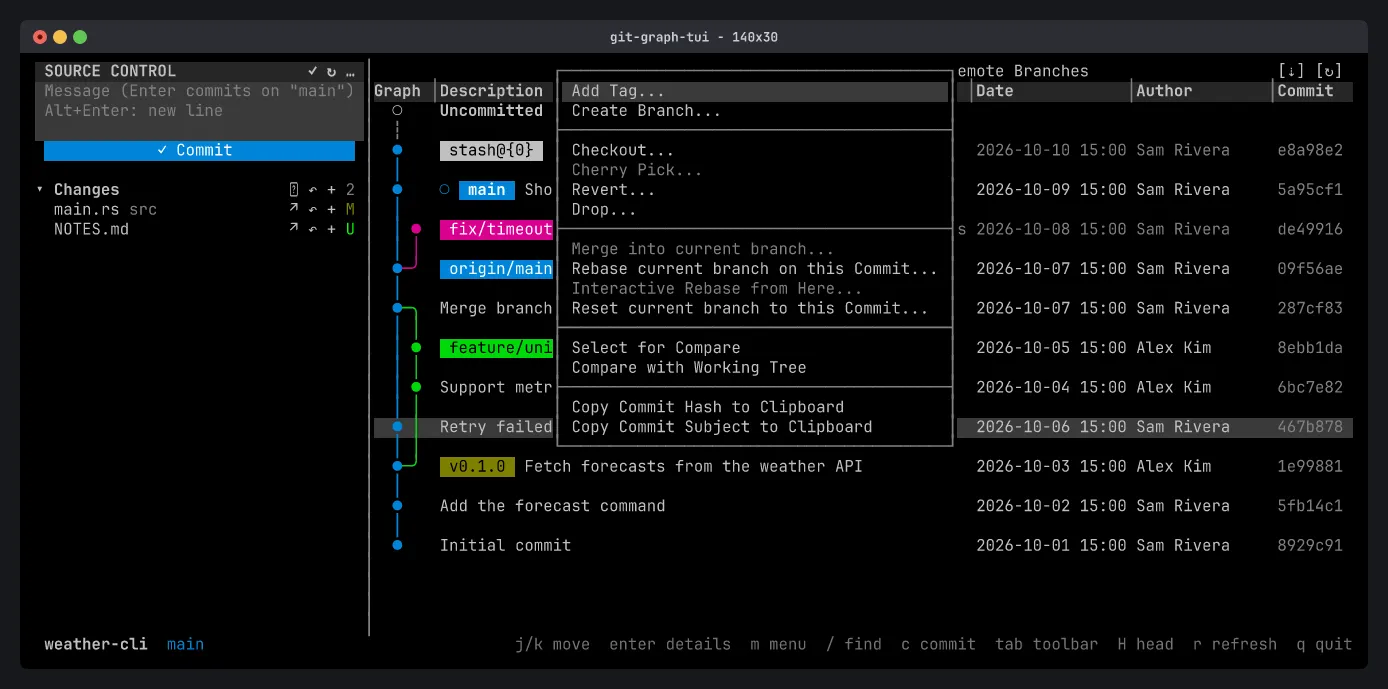Click the Description column header
This screenshot has height=689, width=1388.
point(491,91)
